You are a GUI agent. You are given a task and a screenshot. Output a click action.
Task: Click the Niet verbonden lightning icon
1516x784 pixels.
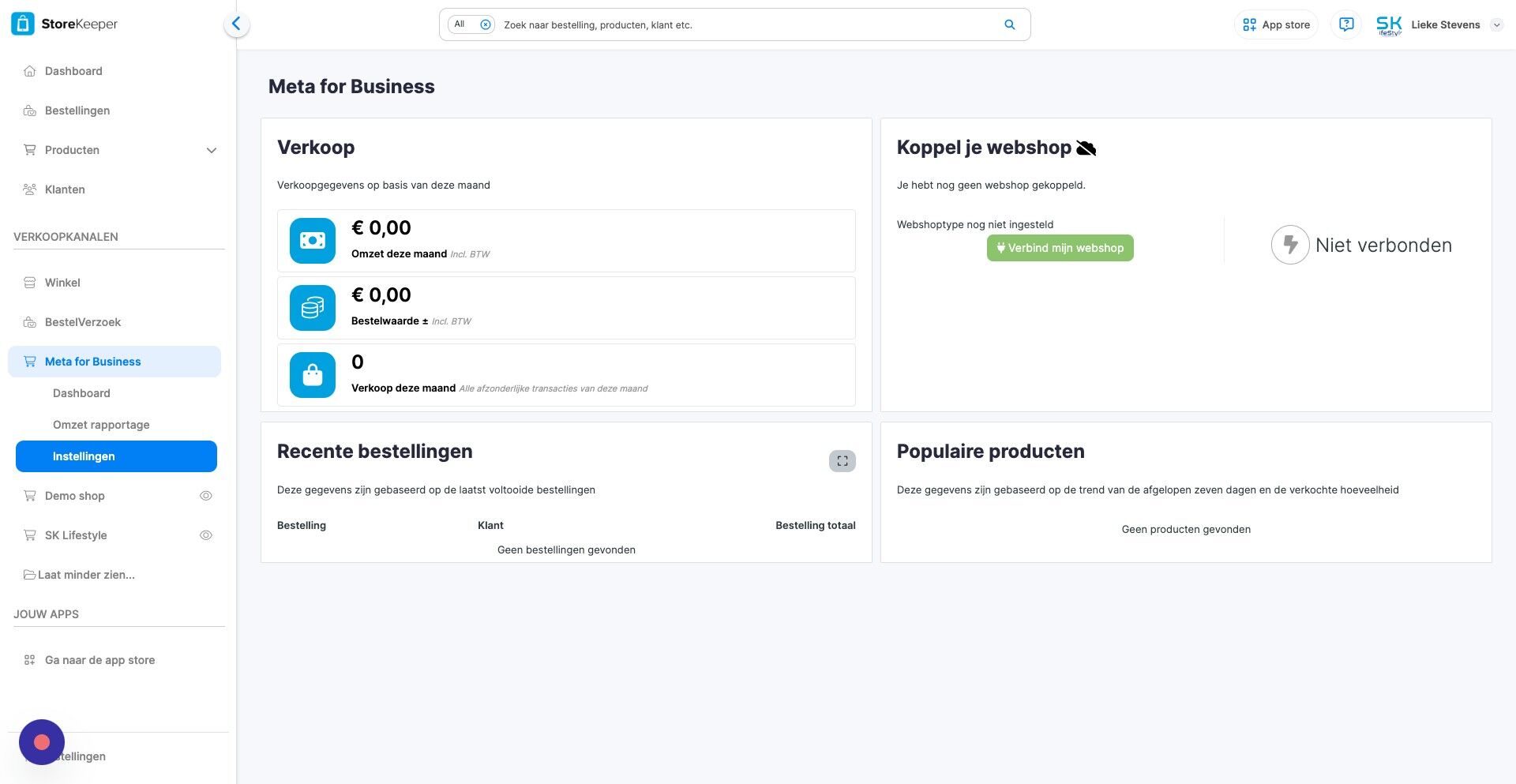coord(1290,245)
